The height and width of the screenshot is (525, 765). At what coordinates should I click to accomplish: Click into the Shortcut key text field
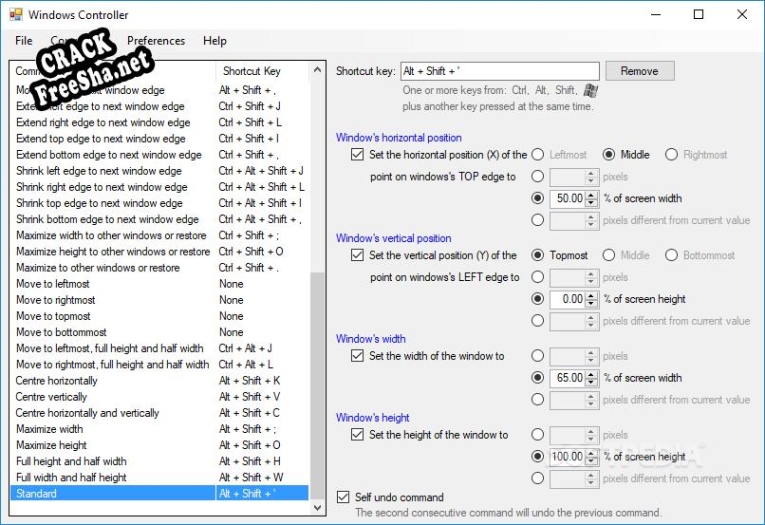(498, 71)
